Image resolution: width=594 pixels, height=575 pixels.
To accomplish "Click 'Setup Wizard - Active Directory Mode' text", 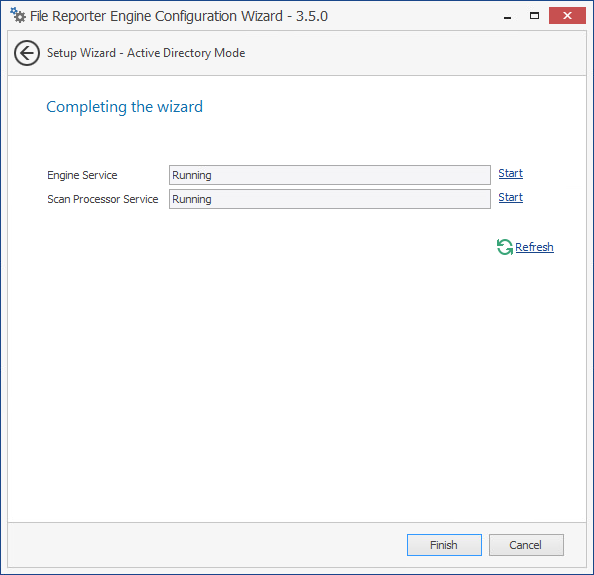I will [146, 53].
